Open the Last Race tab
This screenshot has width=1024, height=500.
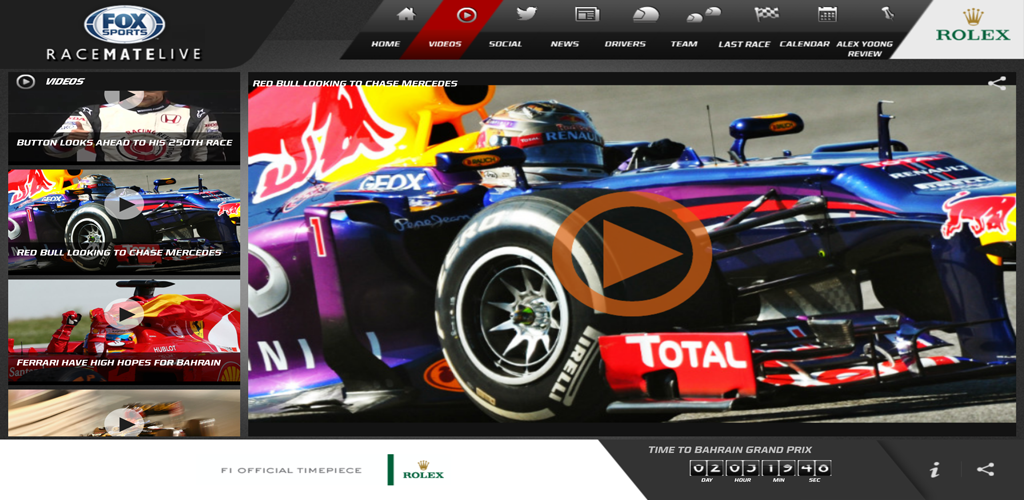[x=744, y=44]
